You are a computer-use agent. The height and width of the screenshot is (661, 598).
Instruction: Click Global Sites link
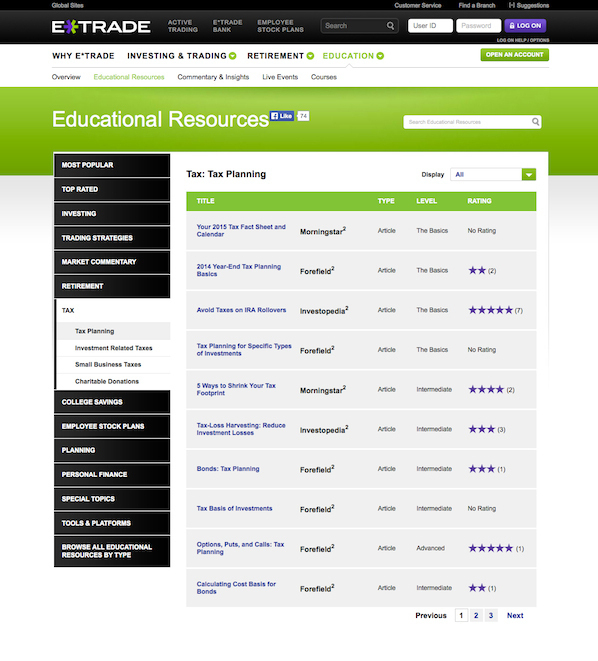(x=67, y=5)
